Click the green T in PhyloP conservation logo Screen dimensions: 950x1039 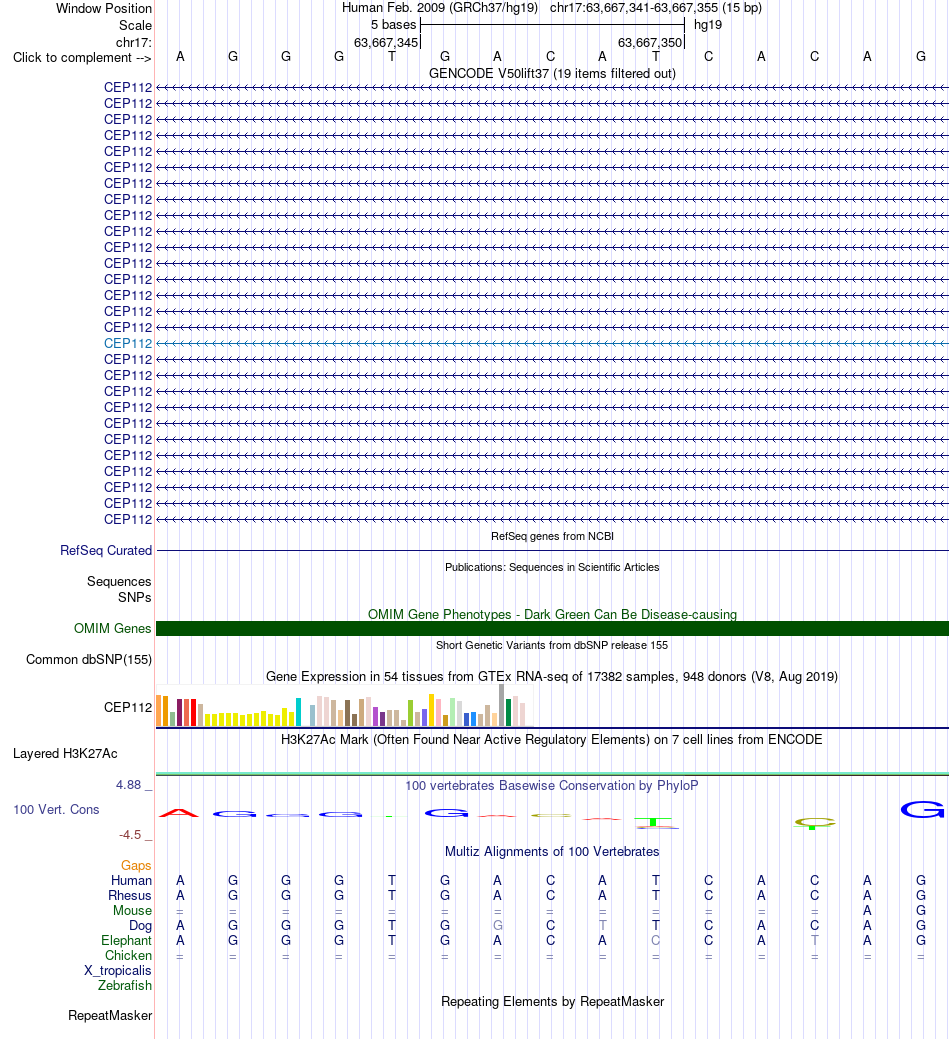[655, 823]
